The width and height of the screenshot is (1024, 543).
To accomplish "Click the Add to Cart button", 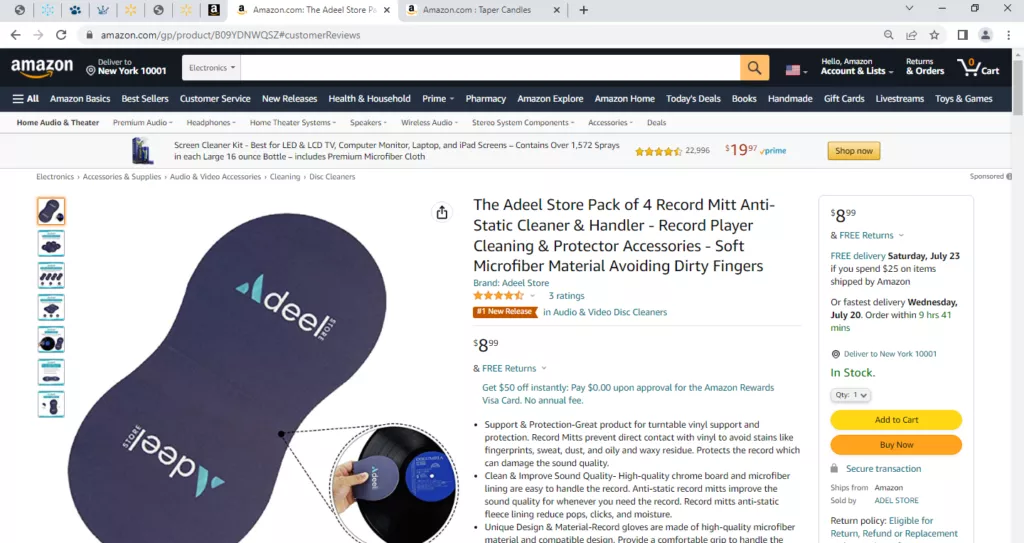I will [896, 420].
